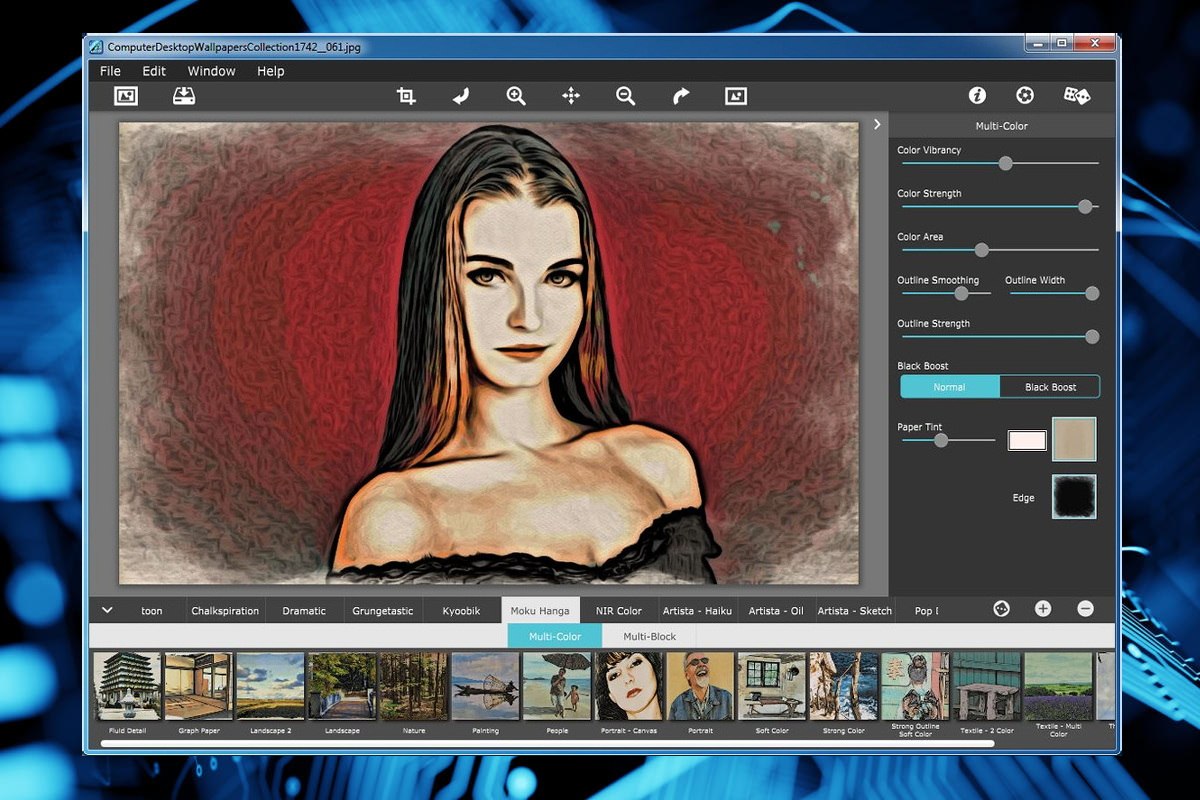
Task: Click the open image icon in toolbar
Action: 126,96
